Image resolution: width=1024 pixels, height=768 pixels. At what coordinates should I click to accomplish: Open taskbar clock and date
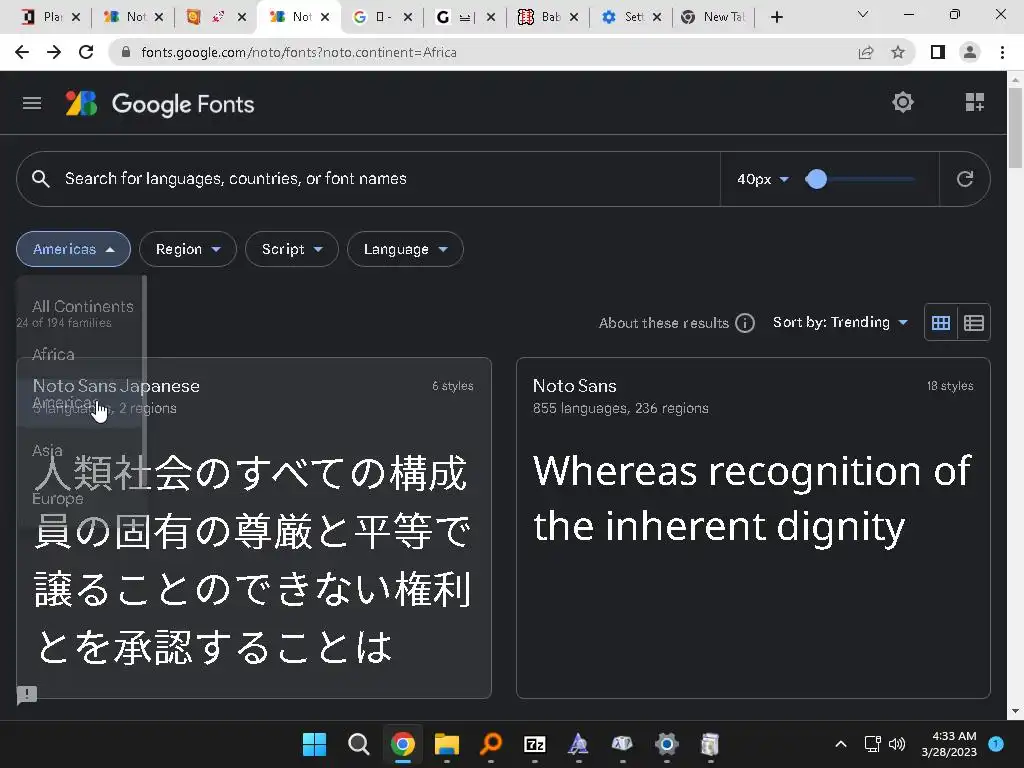[948, 744]
